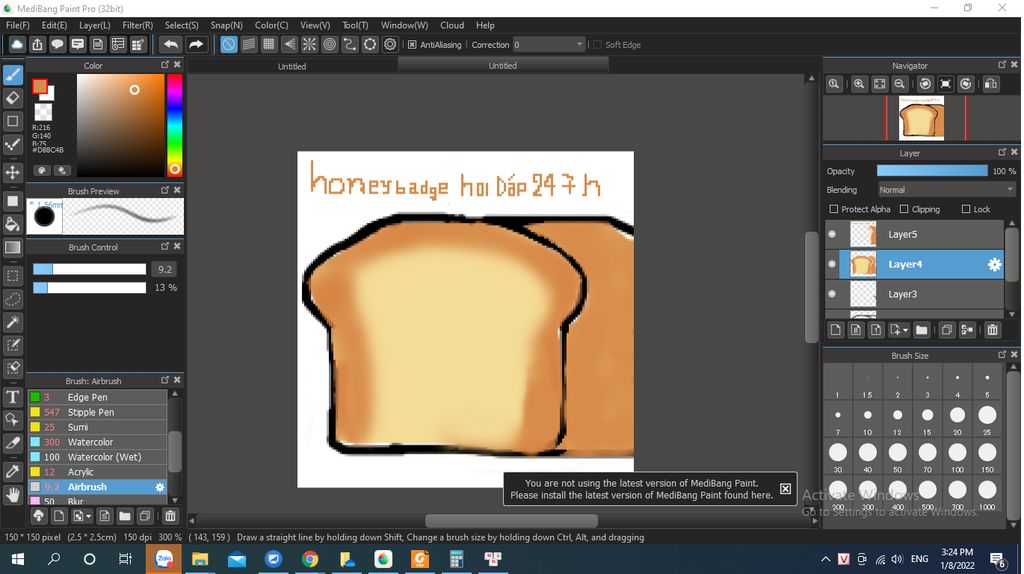Zoom in using Navigator magnifier plus
Viewport: 1024px width, 574px height.
point(859,84)
